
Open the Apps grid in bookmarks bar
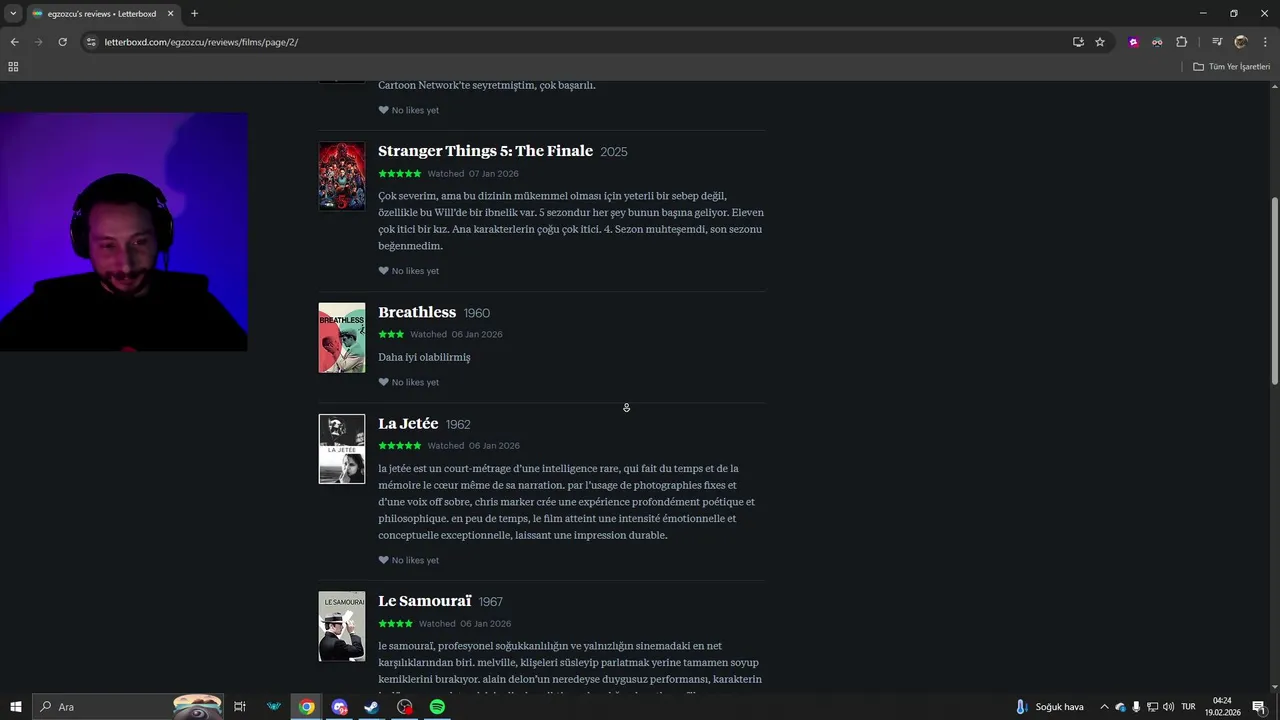13,67
